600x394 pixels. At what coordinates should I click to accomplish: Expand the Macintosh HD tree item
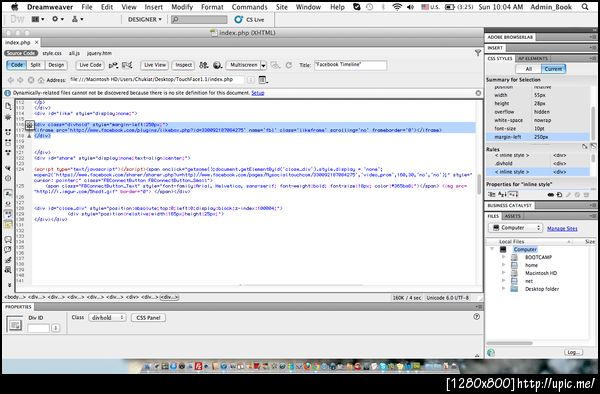coord(503,273)
